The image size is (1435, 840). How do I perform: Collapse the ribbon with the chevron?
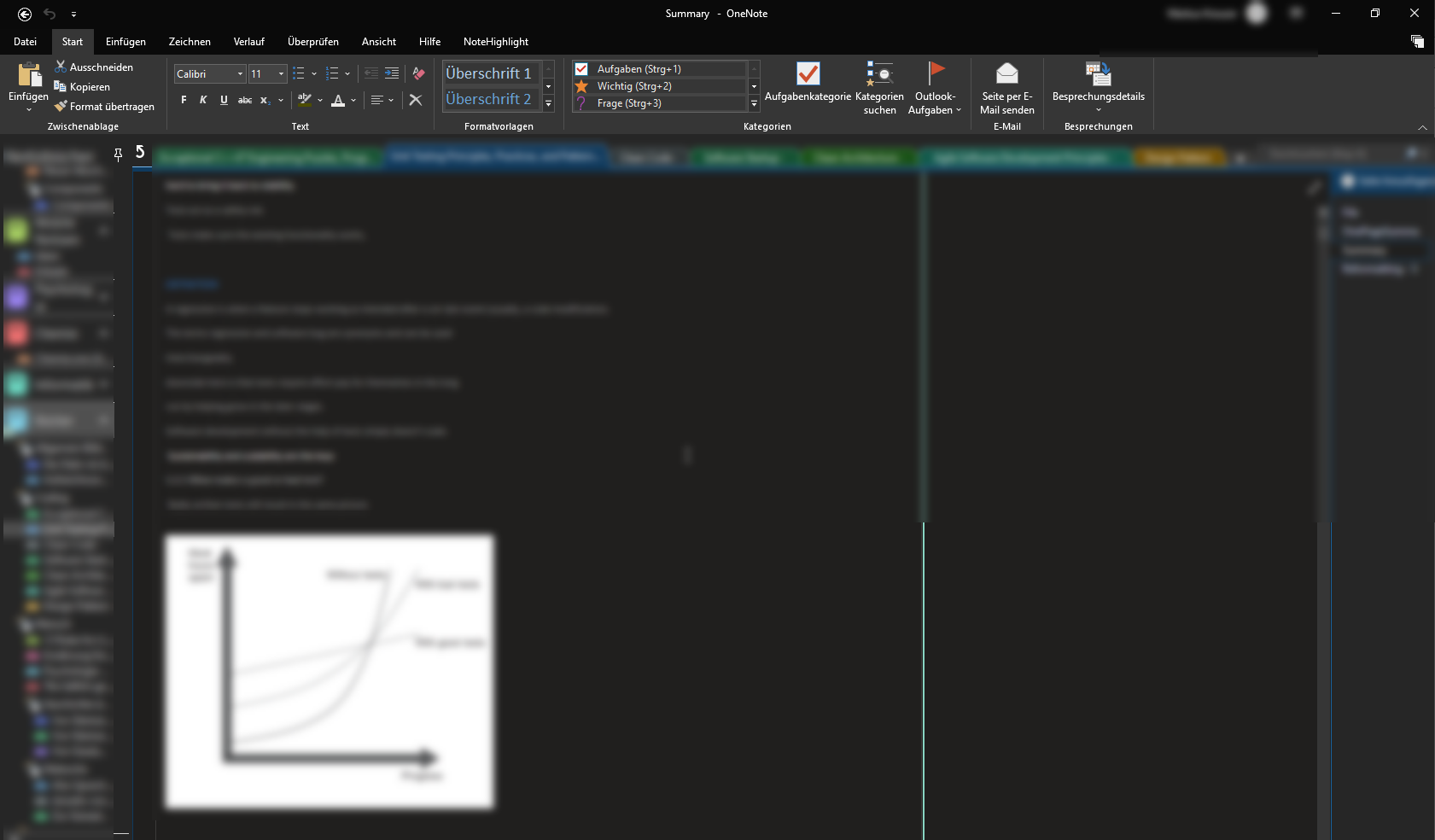(x=1422, y=127)
